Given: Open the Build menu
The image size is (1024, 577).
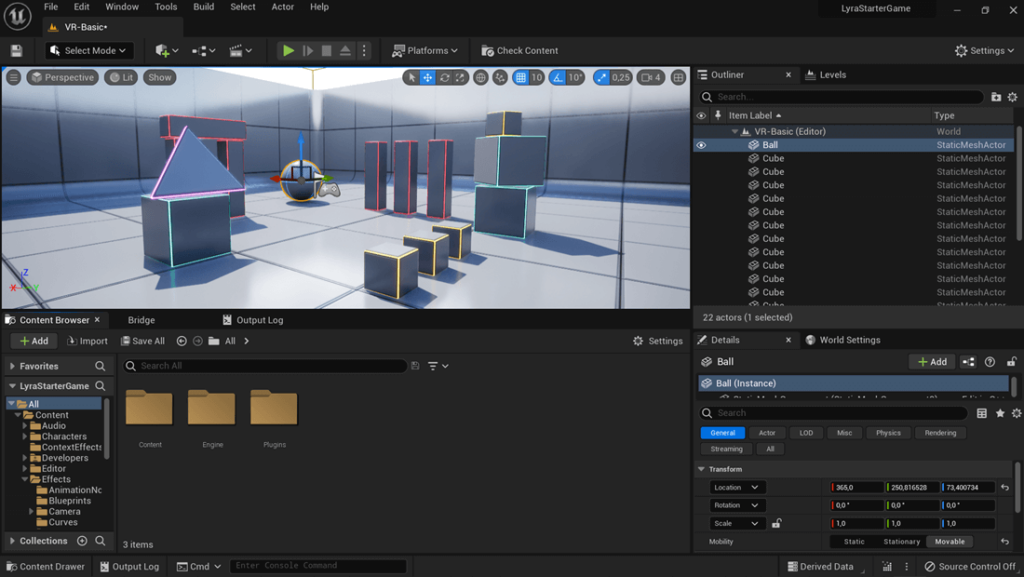Looking at the screenshot, I should pyautogui.click(x=203, y=7).
